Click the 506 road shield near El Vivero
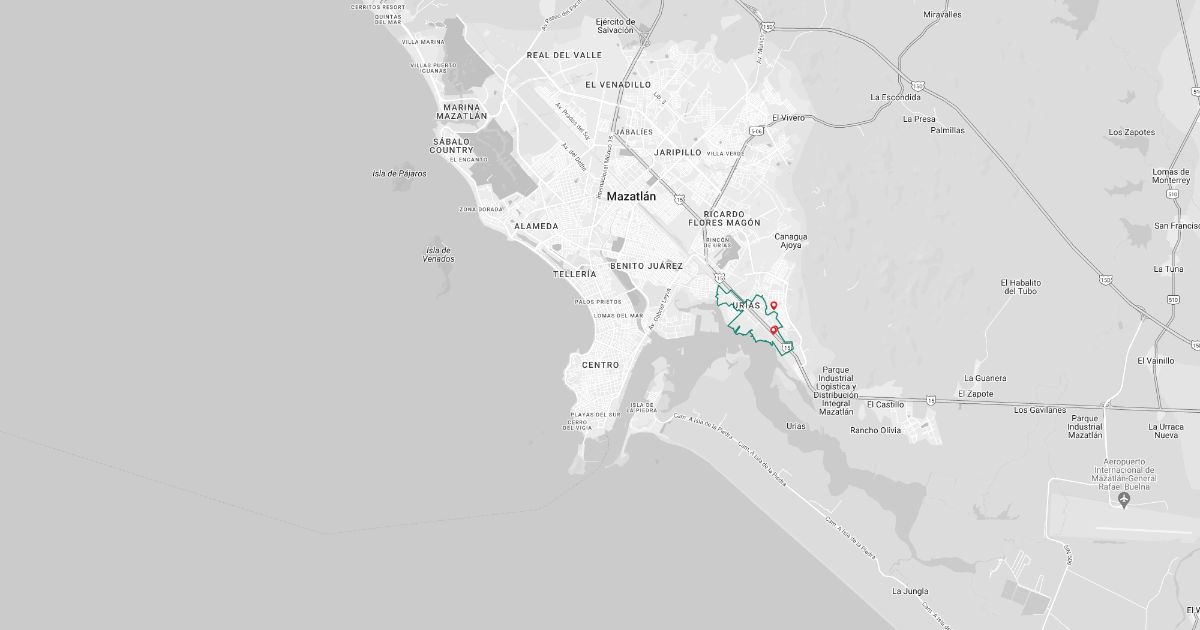1200x630 pixels. click(758, 129)
